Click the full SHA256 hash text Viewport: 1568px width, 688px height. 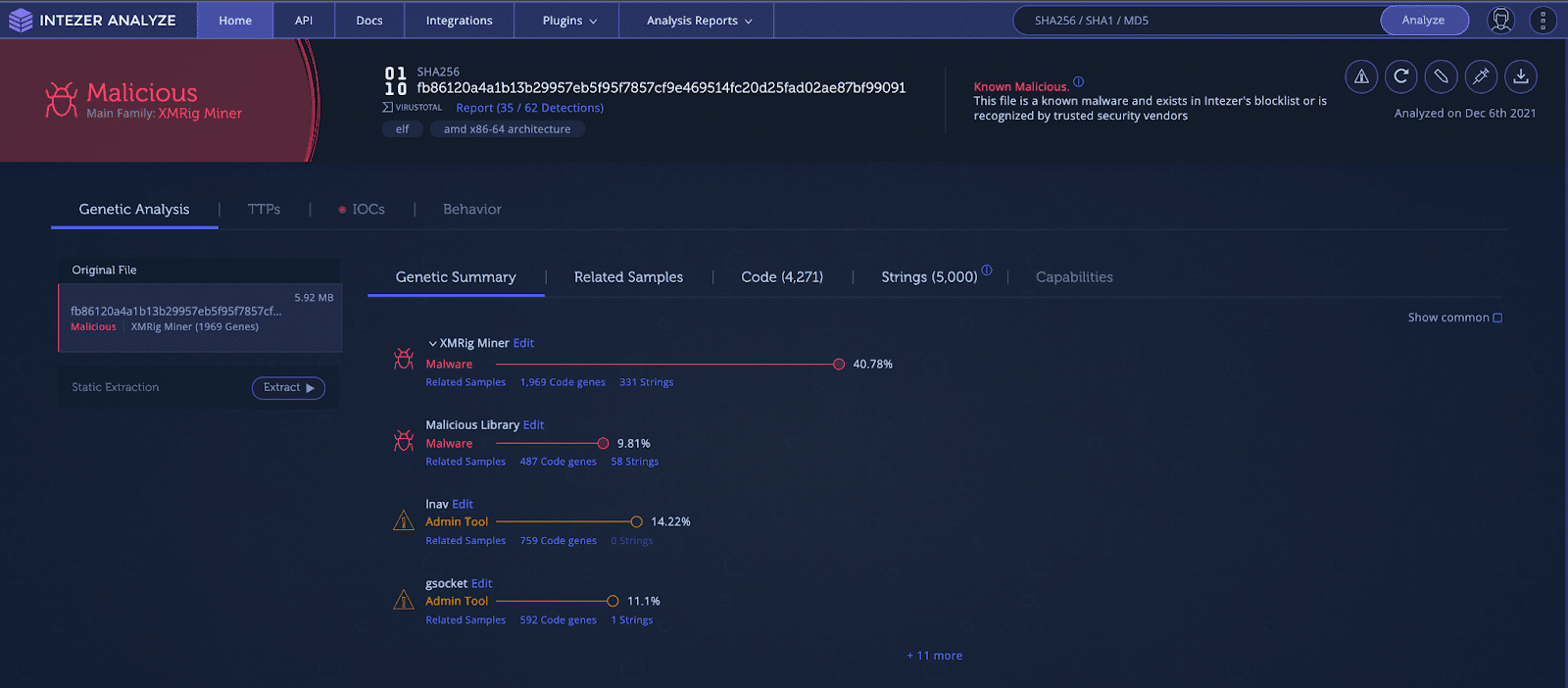[661, 88]
